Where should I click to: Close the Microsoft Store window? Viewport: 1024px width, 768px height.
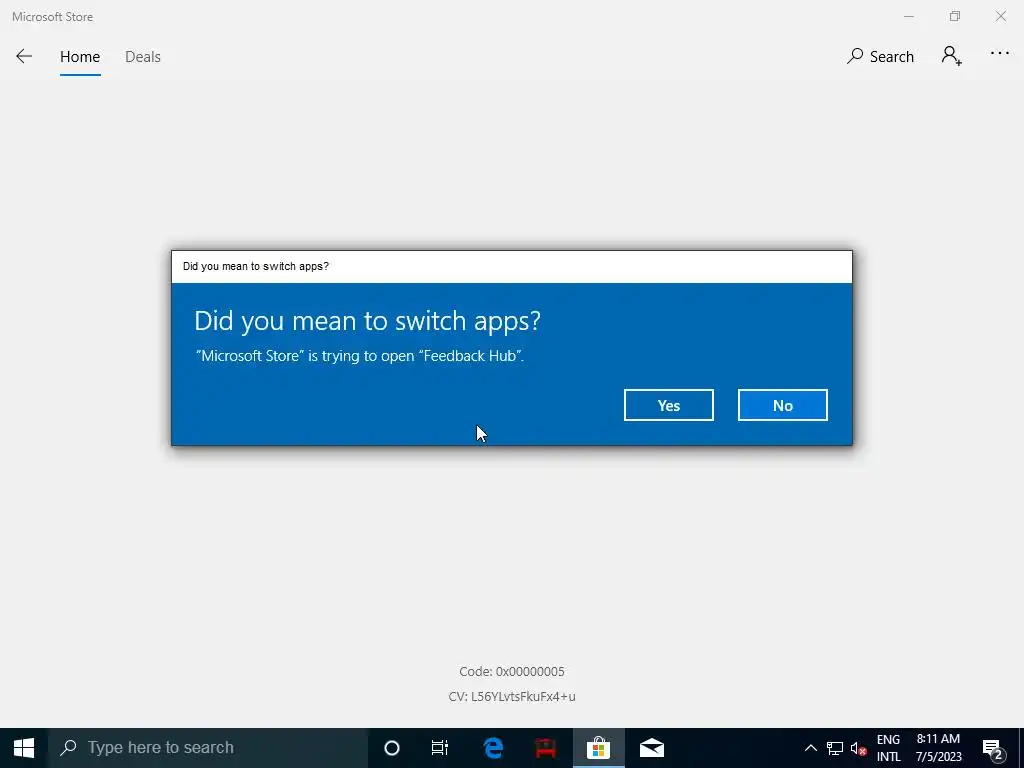(1000, 16)
